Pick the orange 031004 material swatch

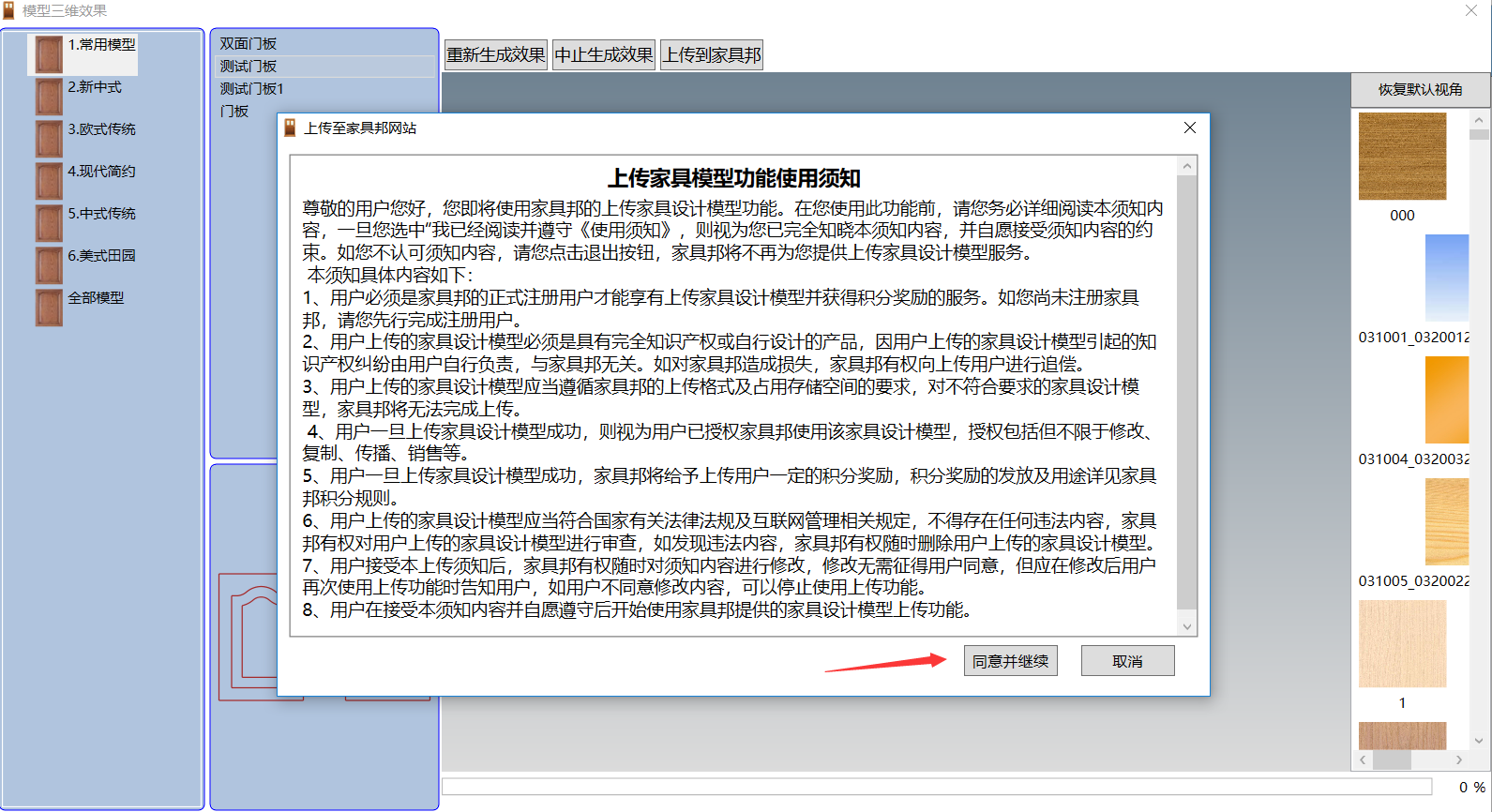[x=1447, y=399]
